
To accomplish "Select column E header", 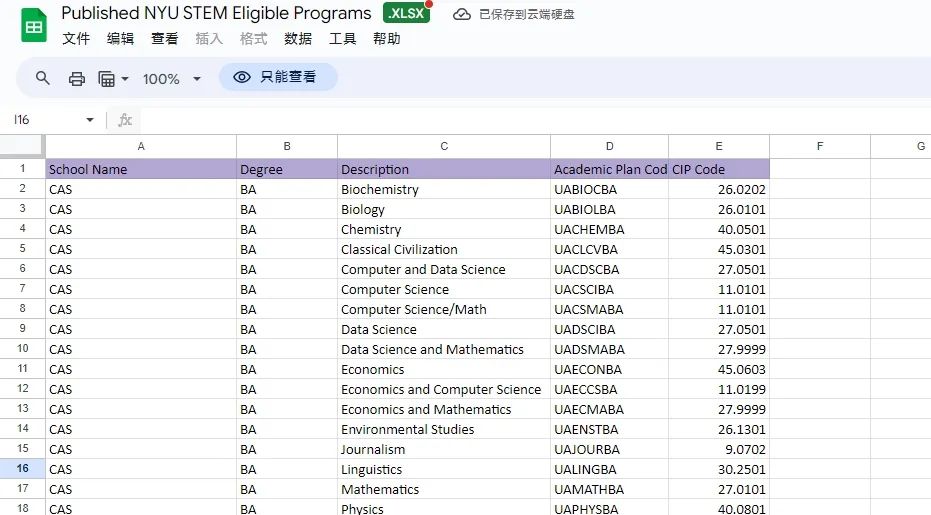I will [x=719, y=146].
